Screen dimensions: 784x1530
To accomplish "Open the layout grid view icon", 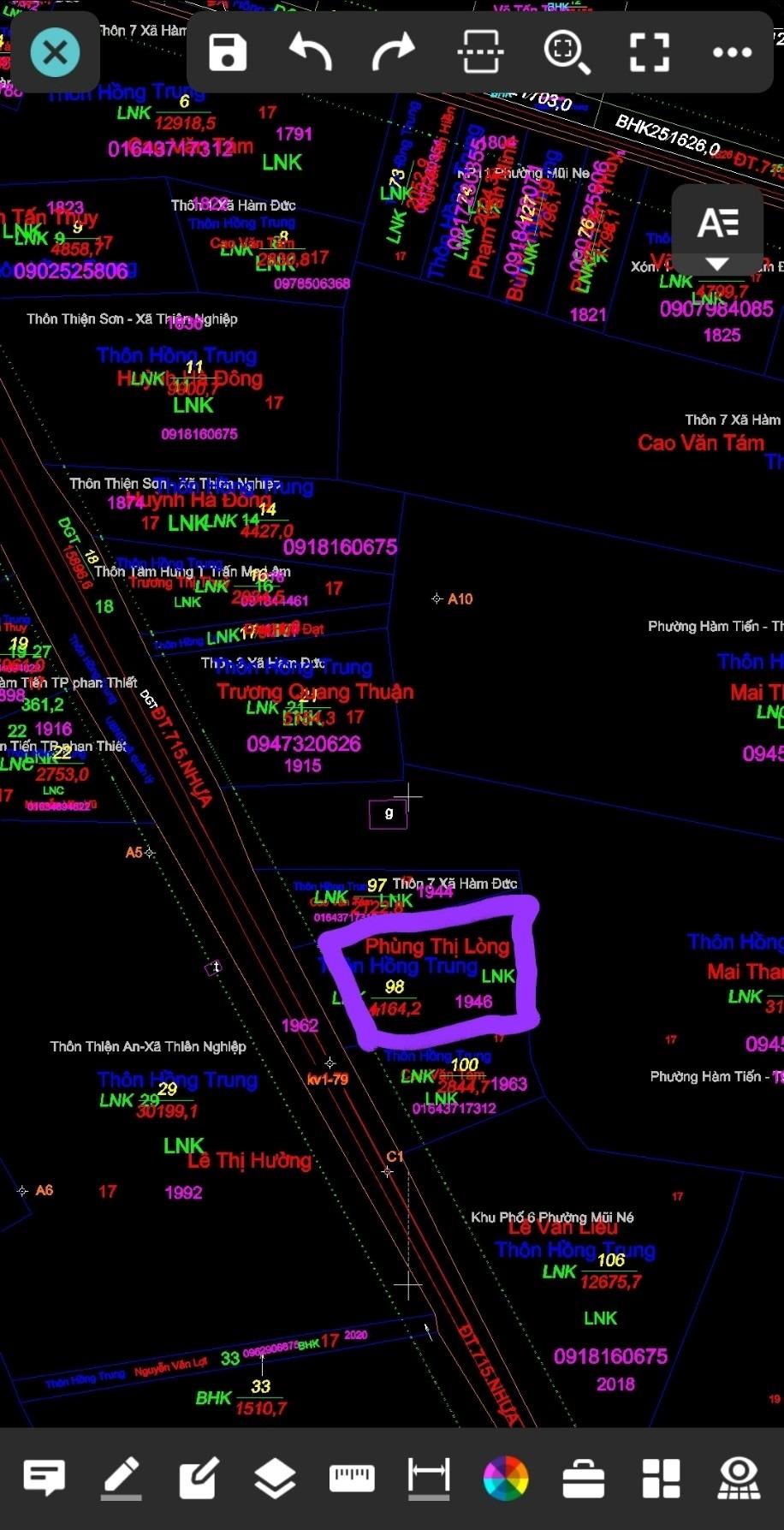I will 661,1477.
